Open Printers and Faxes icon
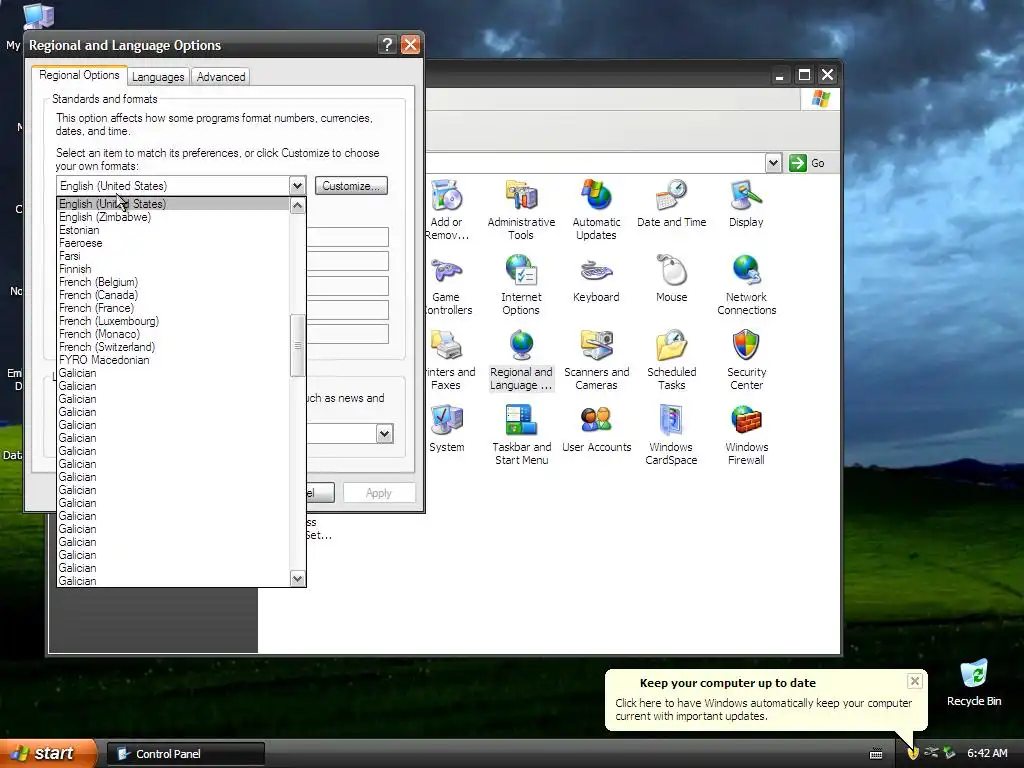The image size is (1024, 768). [448, 360]
